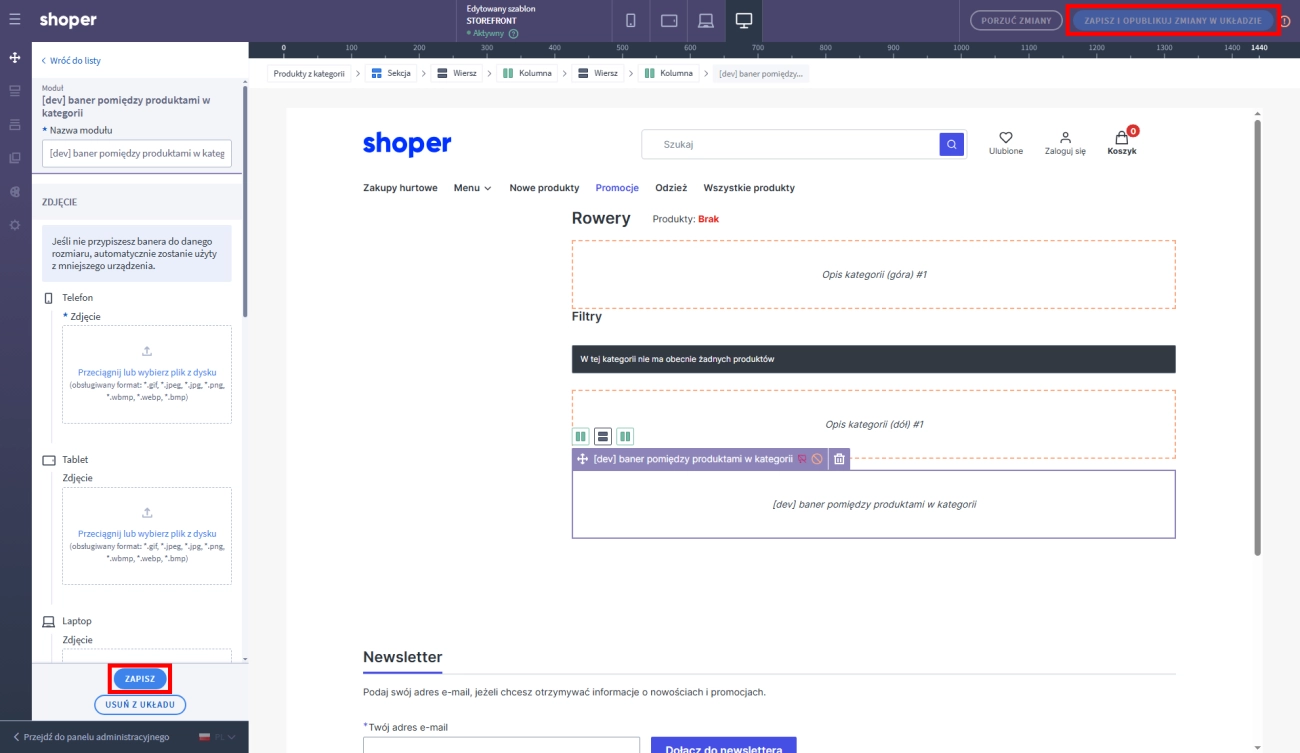
Task: Click the blue ZAPISZ button
Action: [140, 678]
